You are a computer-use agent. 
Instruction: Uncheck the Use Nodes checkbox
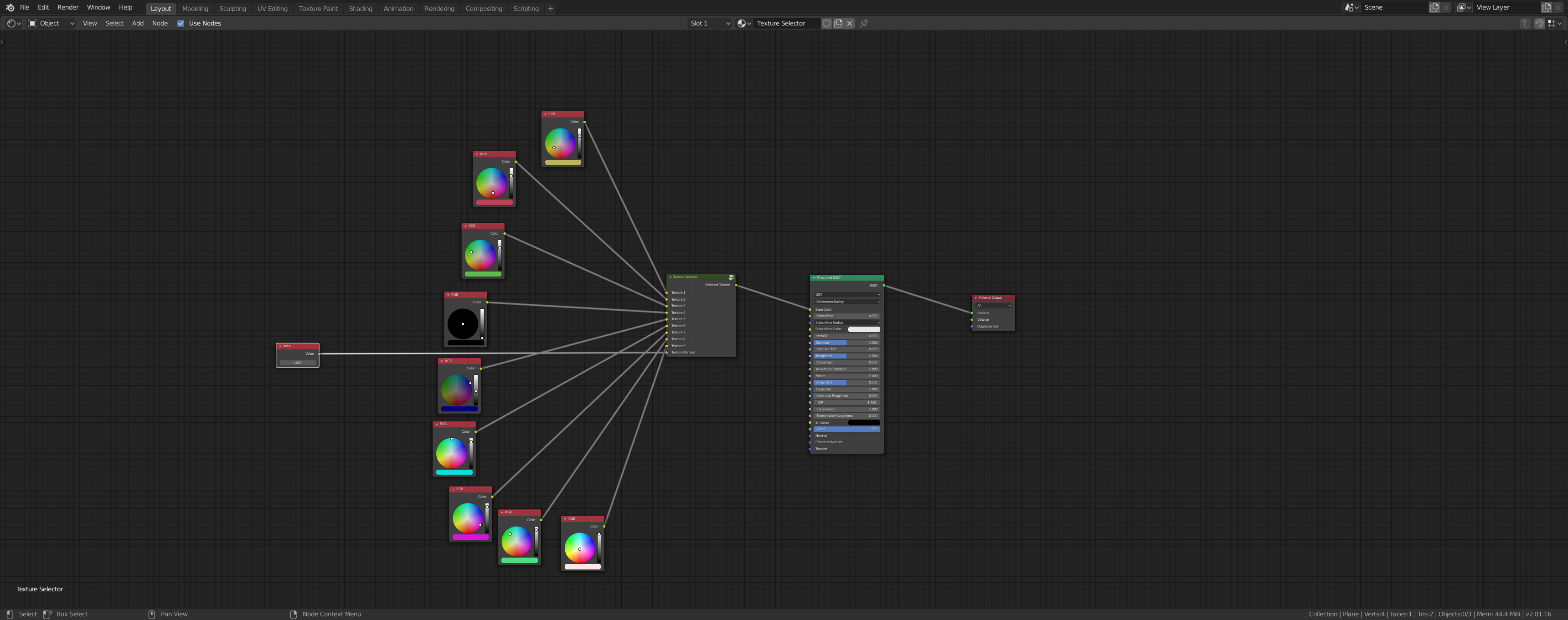181,23
